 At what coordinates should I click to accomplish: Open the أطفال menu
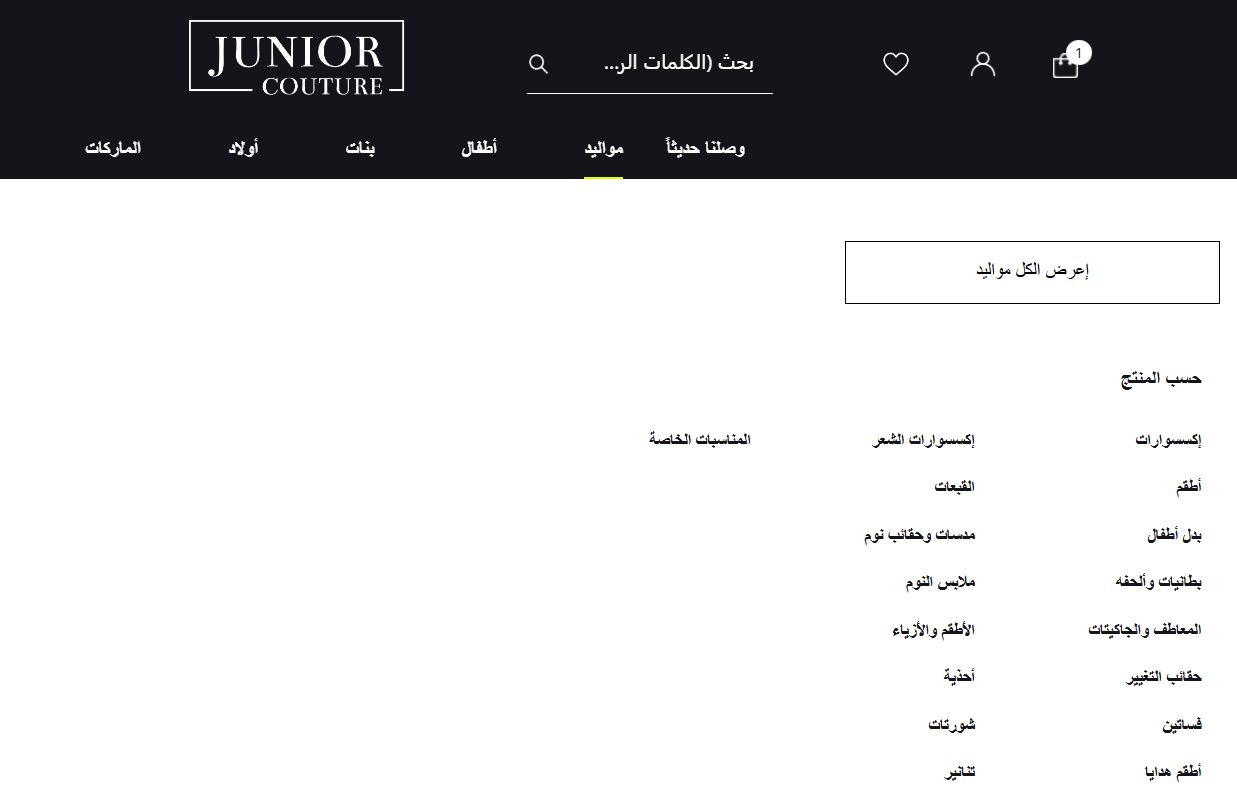tap(478, 148)
